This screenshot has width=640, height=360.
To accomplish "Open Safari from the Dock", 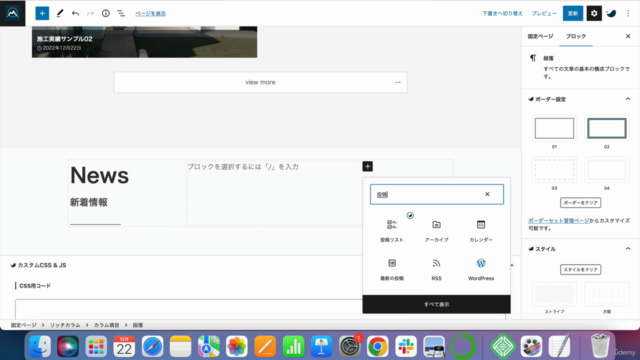I will (x=152, y=346).
